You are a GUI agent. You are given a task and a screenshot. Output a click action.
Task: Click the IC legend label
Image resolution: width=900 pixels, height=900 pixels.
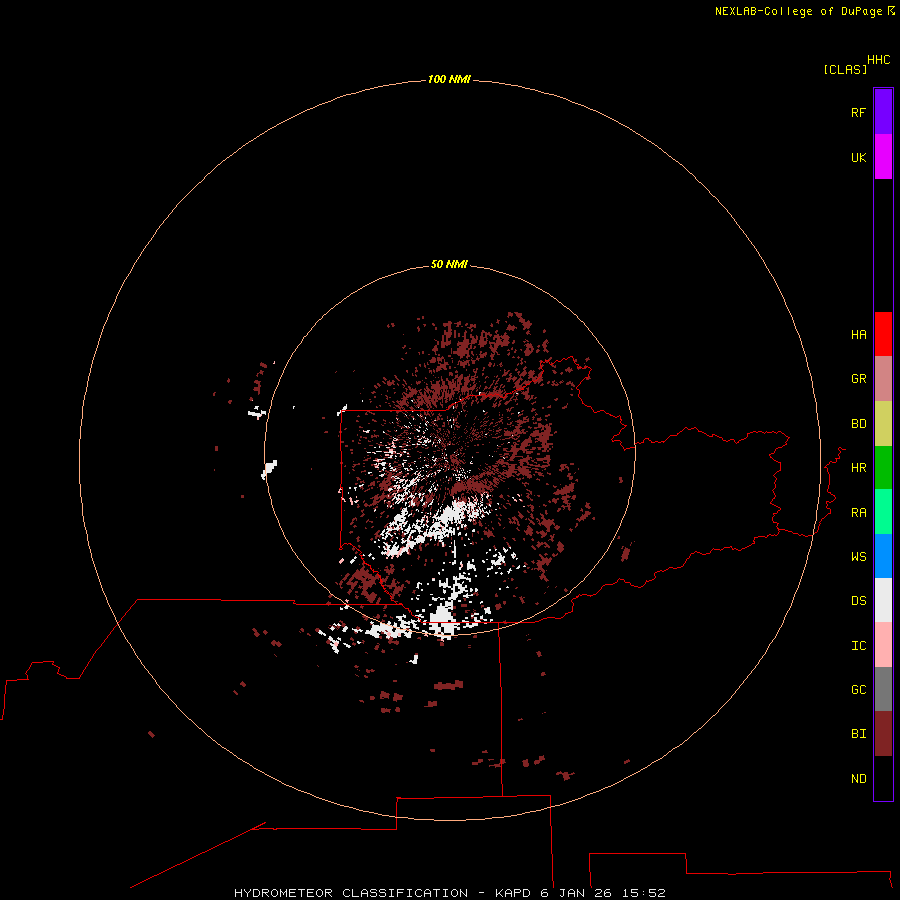[x=858, y=646]
